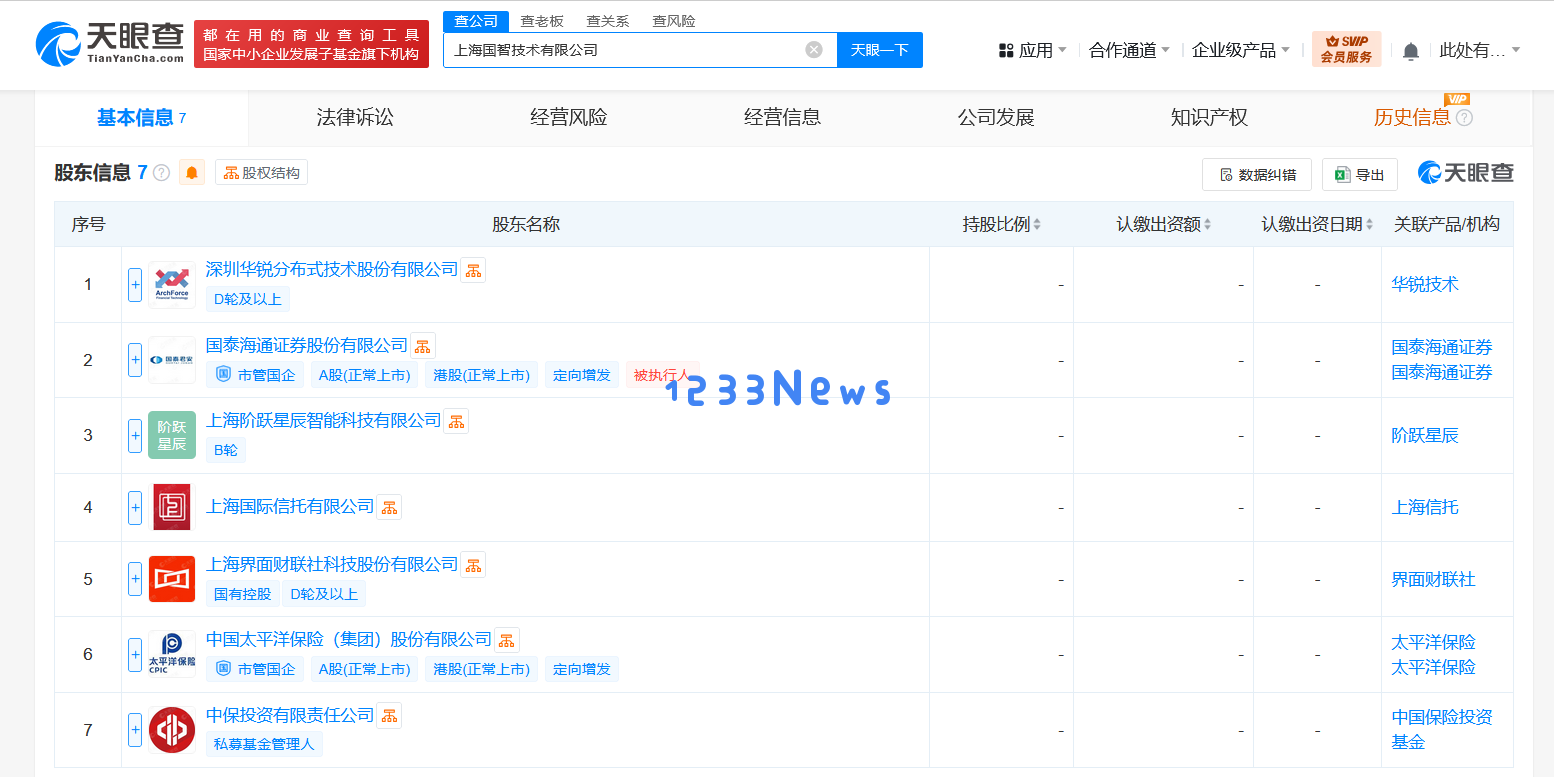This screenshot has width=1554, height=777.
Task: Select the 查公司 search tab
Action: 476,21
